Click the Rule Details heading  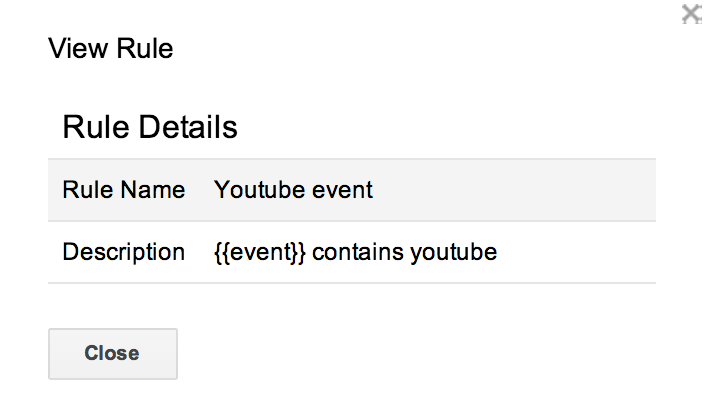[x=150, y=127]
